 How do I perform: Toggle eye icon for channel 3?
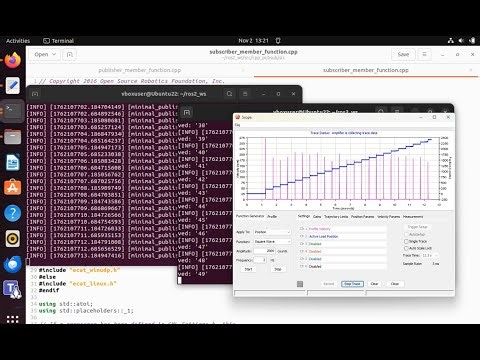(302, 244)
